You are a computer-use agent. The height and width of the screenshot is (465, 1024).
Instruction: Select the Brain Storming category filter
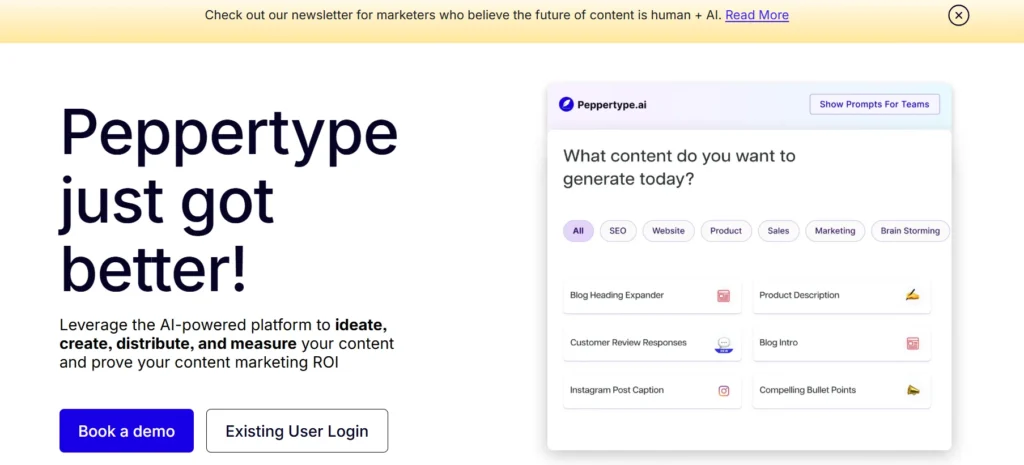(910, 231)
